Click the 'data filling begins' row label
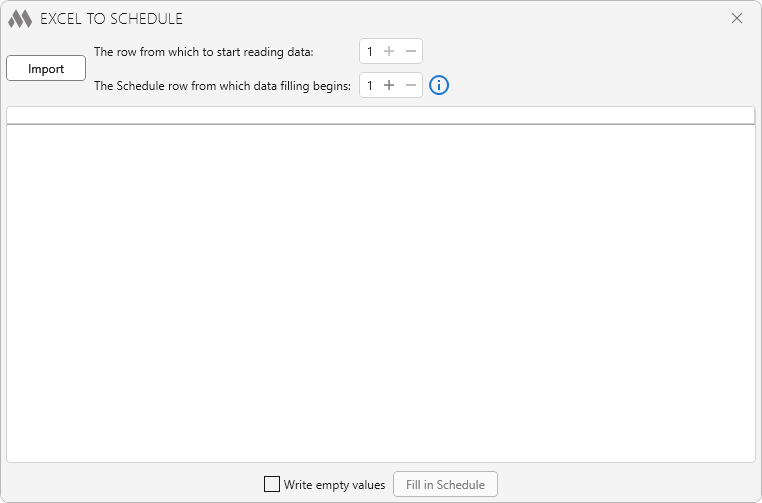 (222, 86)
